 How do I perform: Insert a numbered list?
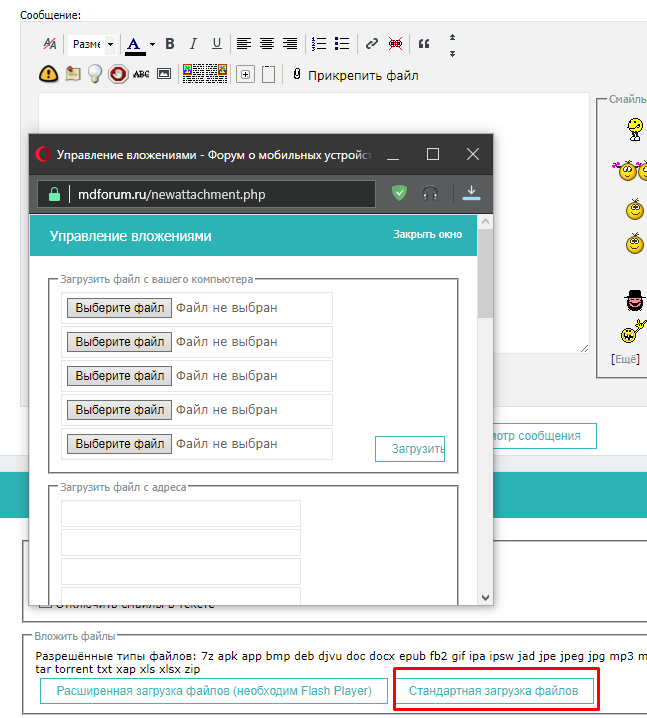tap(319, 44)
